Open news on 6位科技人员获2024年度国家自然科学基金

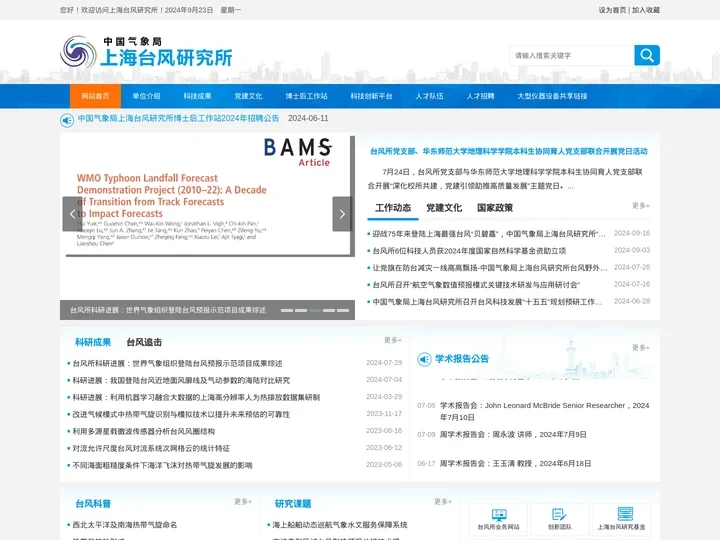469,251
